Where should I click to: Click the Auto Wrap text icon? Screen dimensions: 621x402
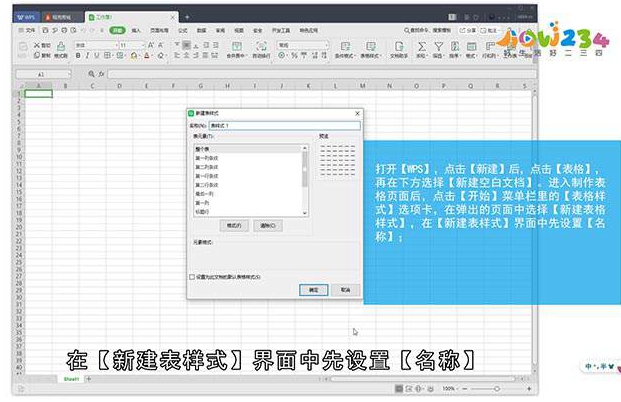(x=261, y=46)
